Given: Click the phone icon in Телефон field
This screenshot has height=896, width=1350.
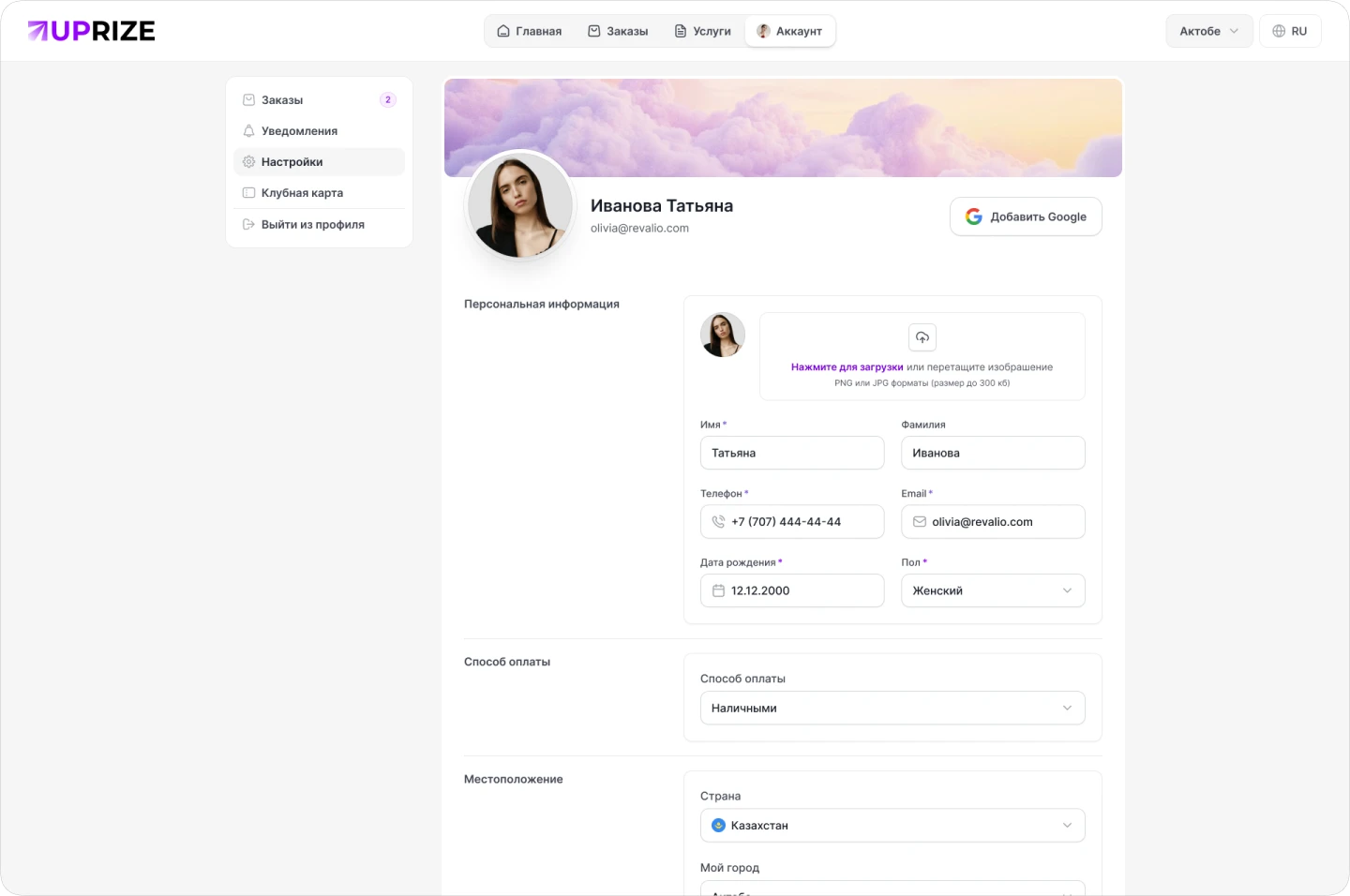Looking at the screenshot, I should click(x=718, y=522).
